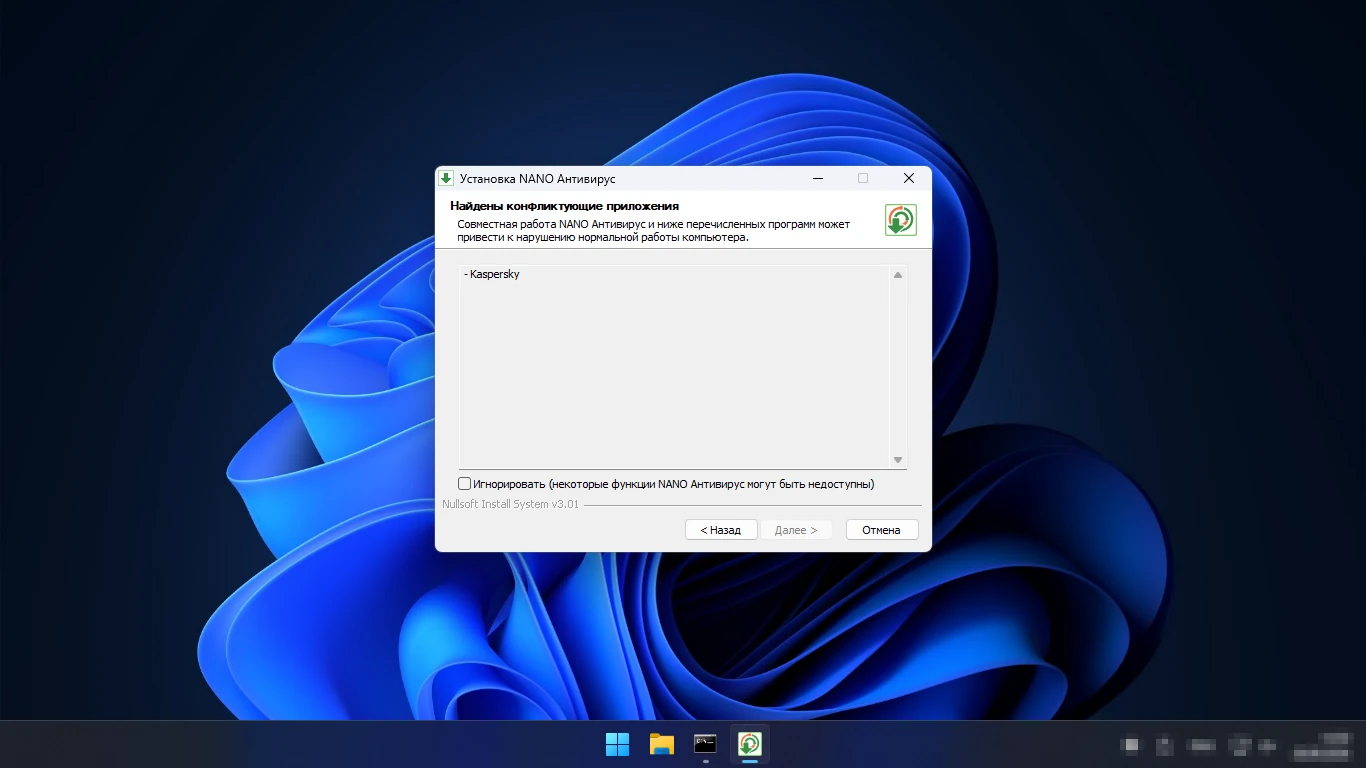Cancel the installation with Отмена

[x=881, y=530]
